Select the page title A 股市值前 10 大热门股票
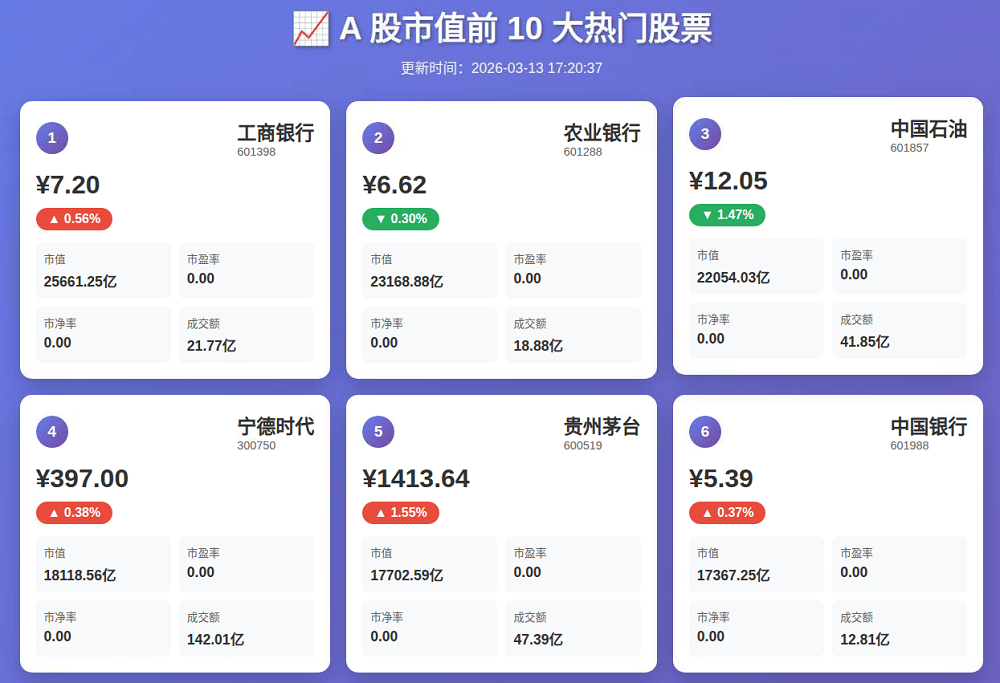Viewport: 1000px width, 683px height. coord(522,30)
